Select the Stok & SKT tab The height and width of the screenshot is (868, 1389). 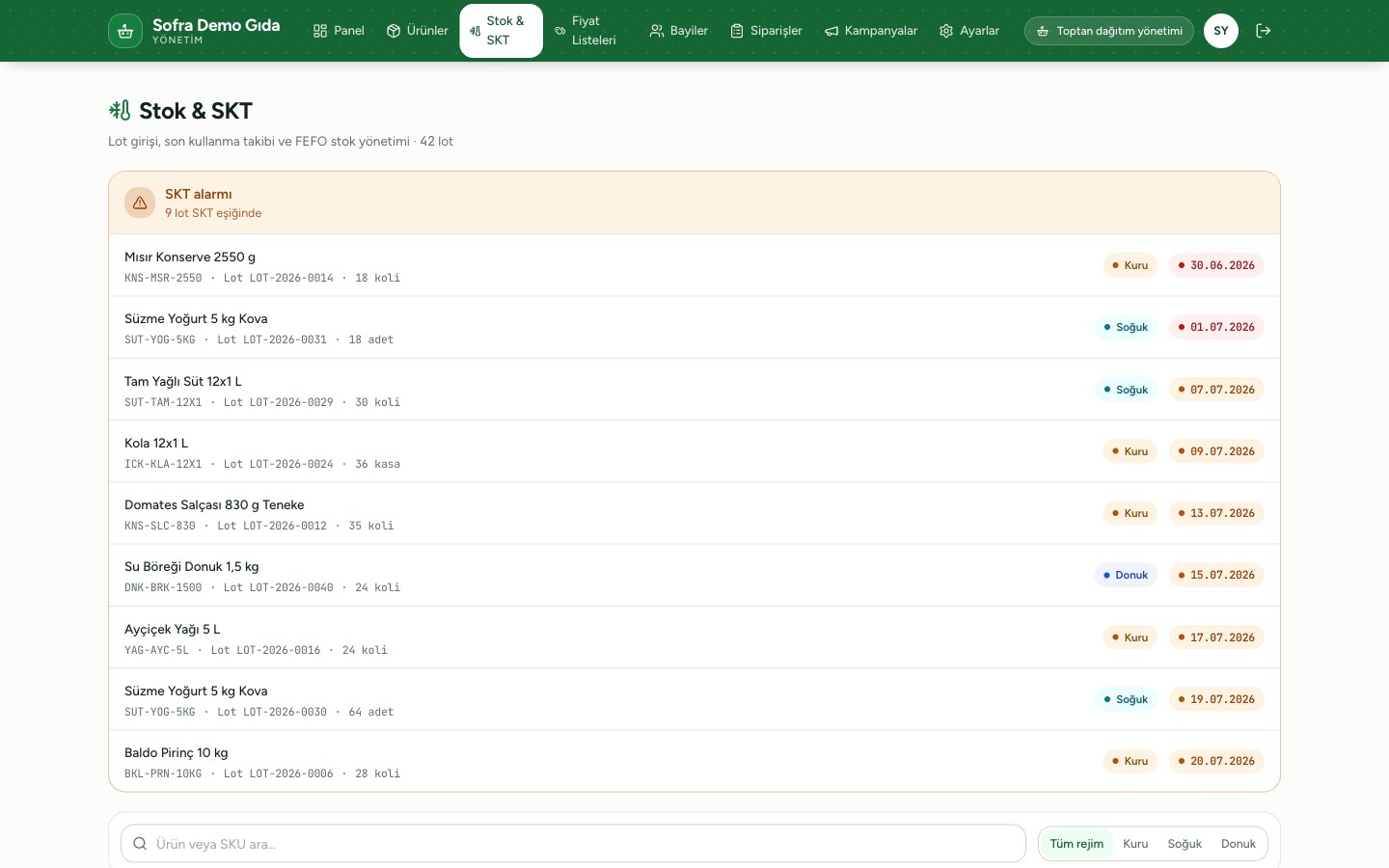click(502, 31)
